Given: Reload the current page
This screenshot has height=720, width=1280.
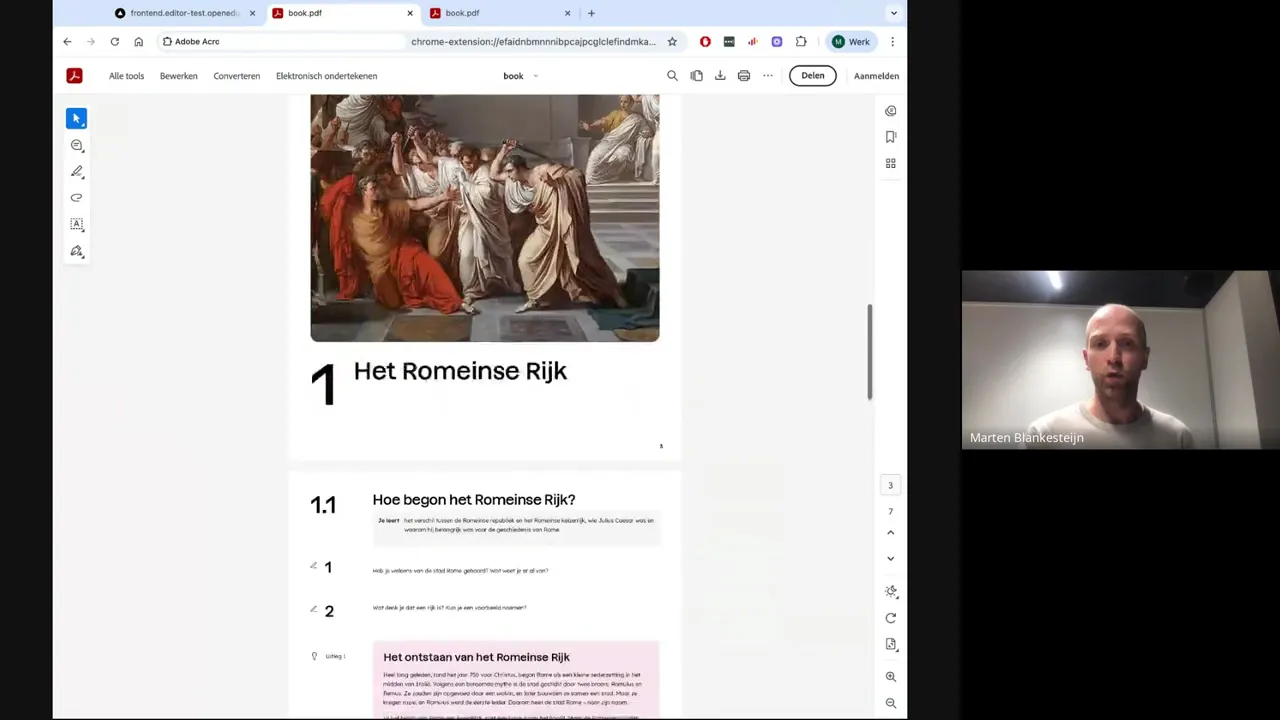Looking at the screenshot, I should (115, 42).
